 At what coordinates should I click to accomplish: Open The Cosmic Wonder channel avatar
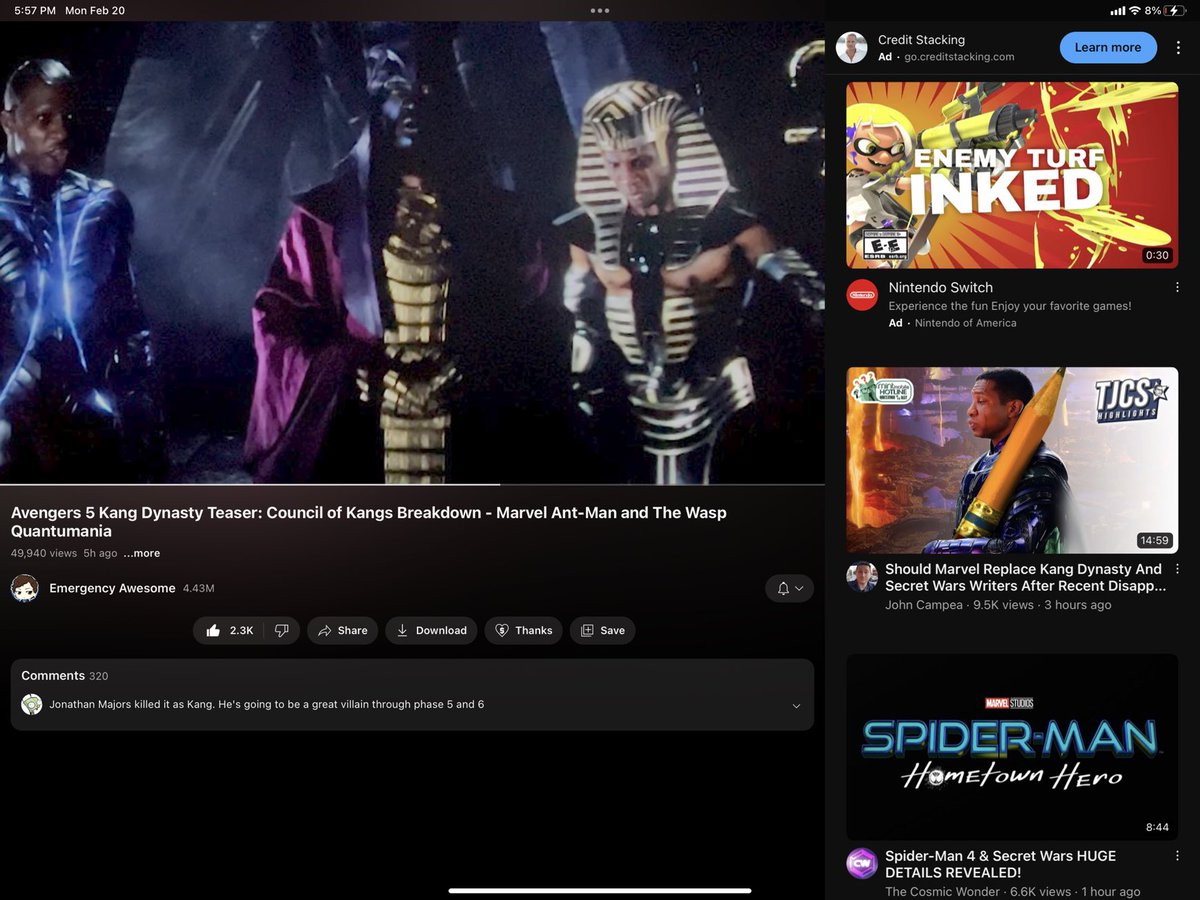862,863
